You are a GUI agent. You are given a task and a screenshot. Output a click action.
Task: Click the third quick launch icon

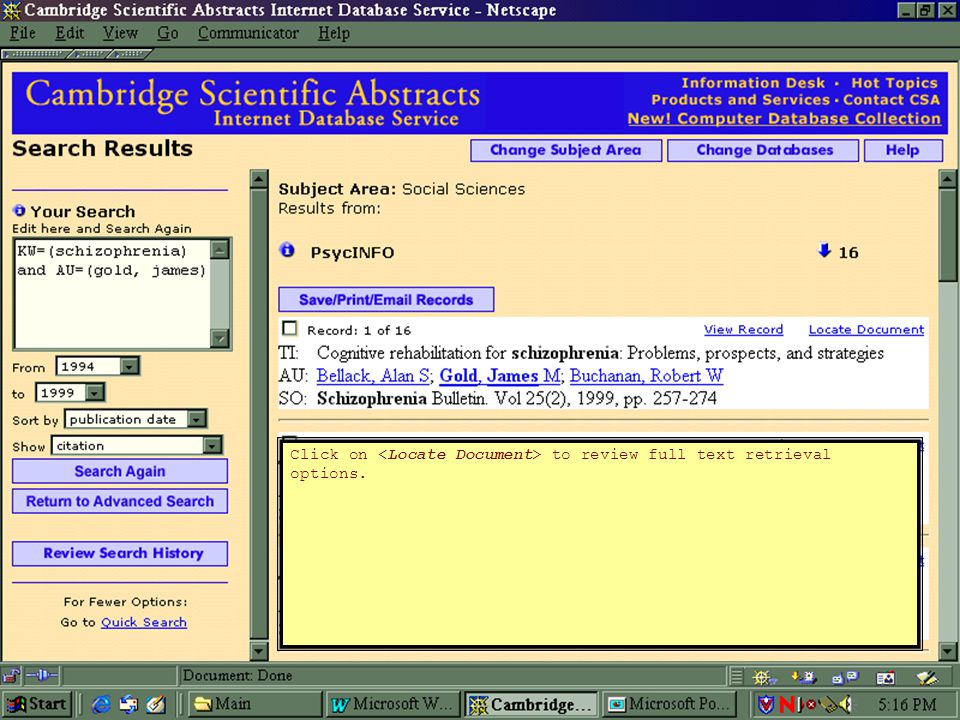[x=156, y=705]
